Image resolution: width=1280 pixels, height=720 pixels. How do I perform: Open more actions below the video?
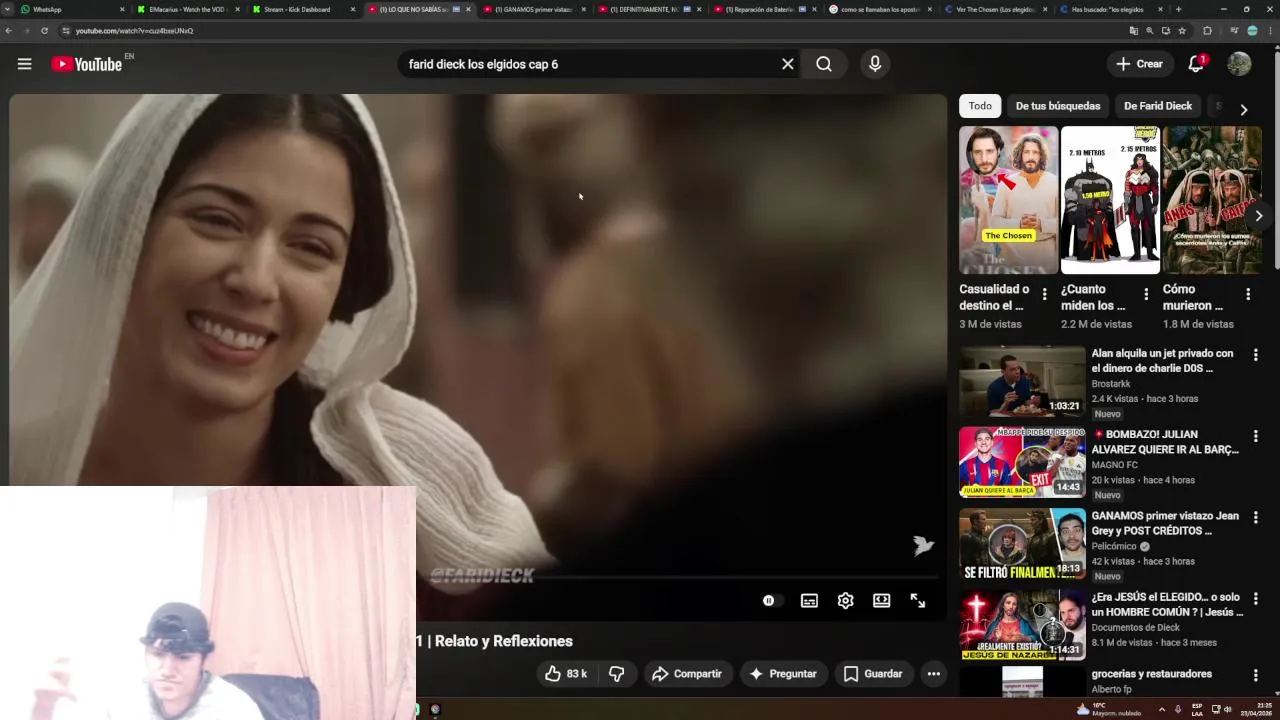tap(933, 674)
